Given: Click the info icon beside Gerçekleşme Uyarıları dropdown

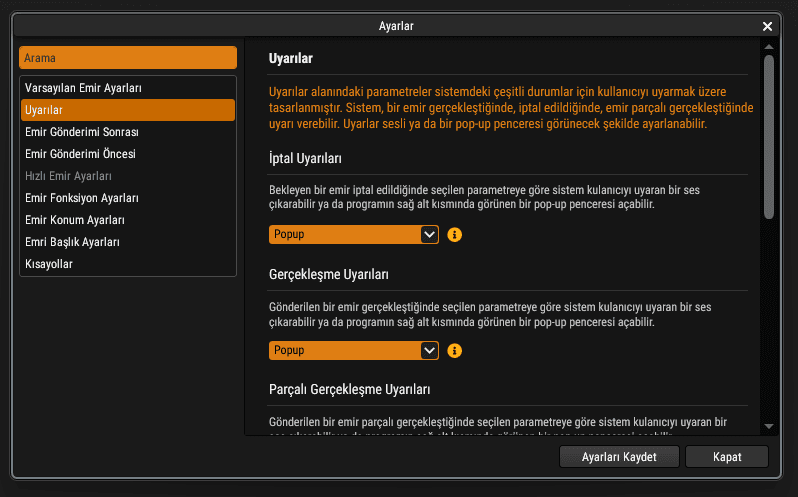Looking at the screenshot, I should [454, 350].
